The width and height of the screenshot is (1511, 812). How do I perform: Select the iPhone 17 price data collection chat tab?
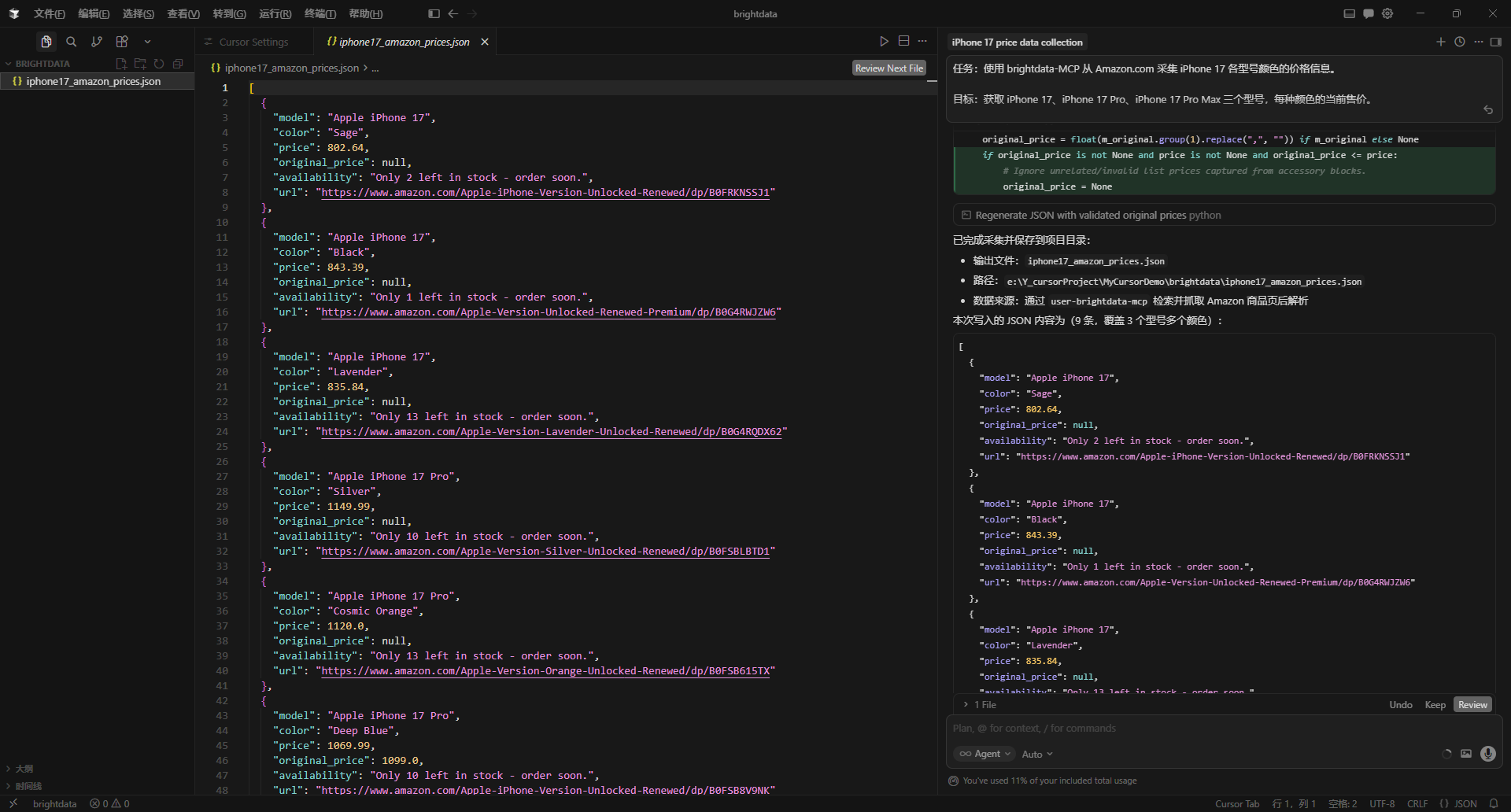[x=1017, y=42]
